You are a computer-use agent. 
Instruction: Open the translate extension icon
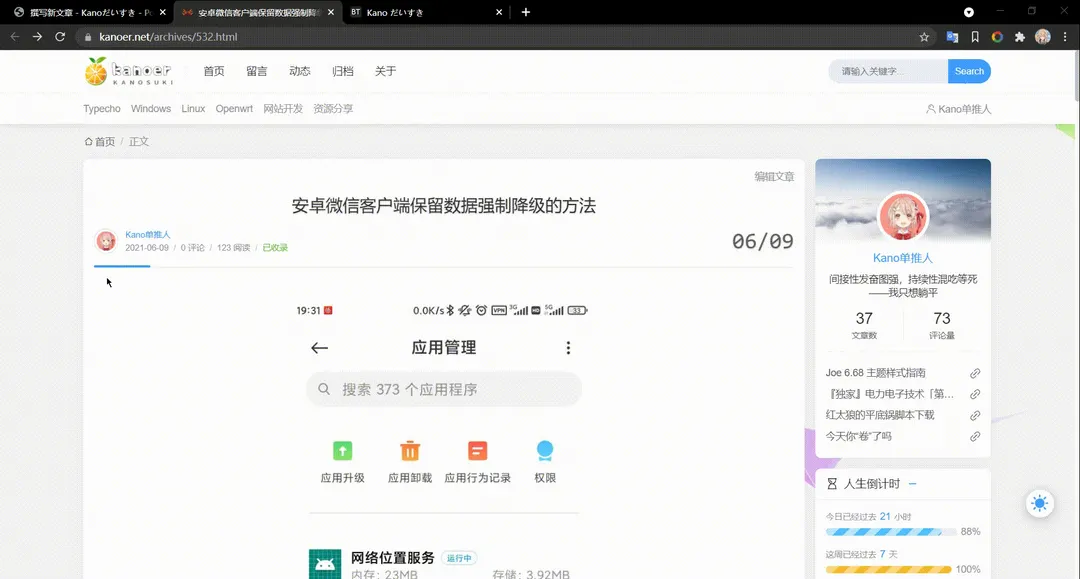click(x=952, y=37)
